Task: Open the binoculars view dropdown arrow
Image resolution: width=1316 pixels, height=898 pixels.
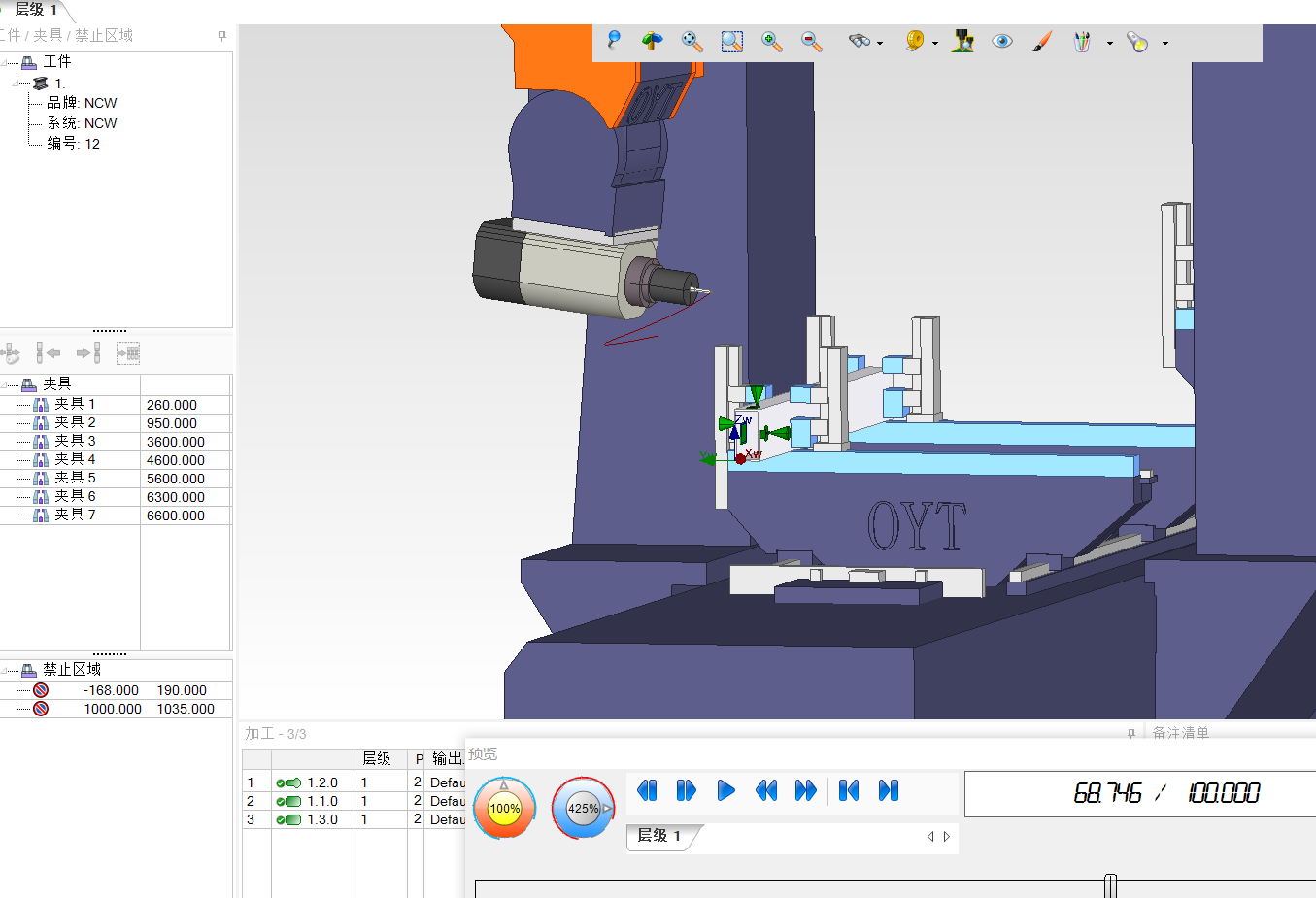Action: (880, 44)
